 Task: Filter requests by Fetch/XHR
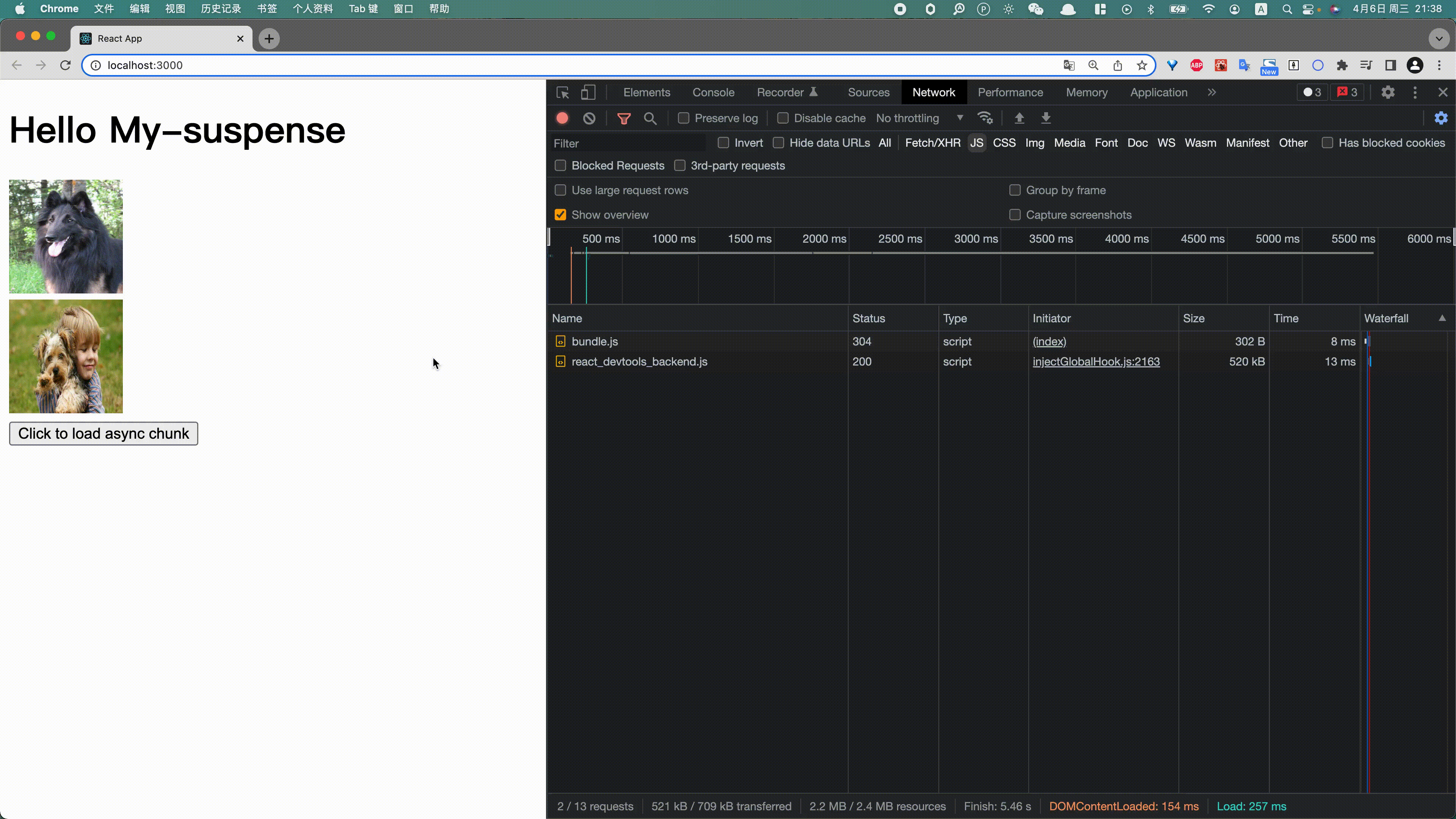[x=933, y=143]
